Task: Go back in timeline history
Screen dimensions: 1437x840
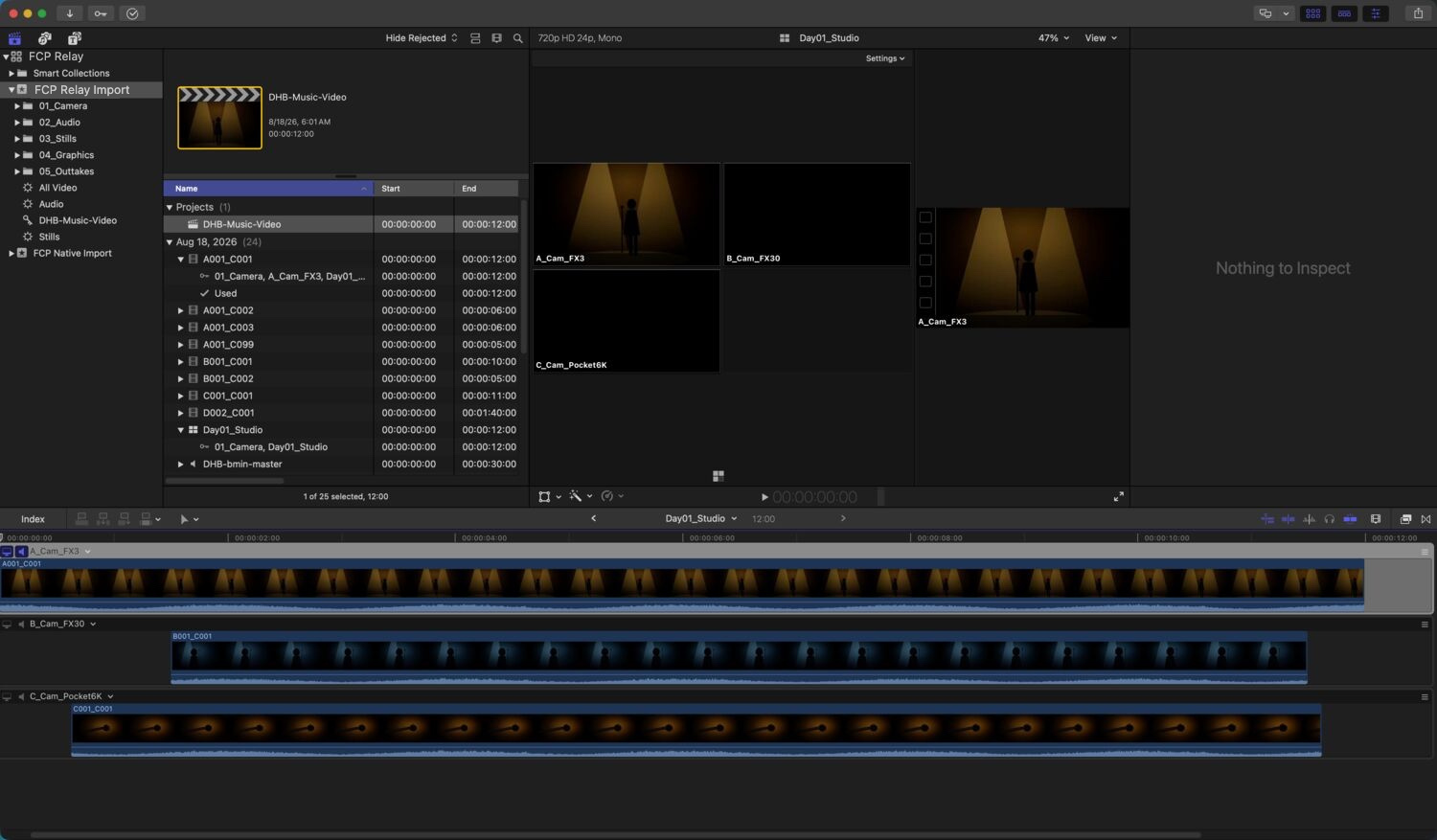Action: pos(594,519)
